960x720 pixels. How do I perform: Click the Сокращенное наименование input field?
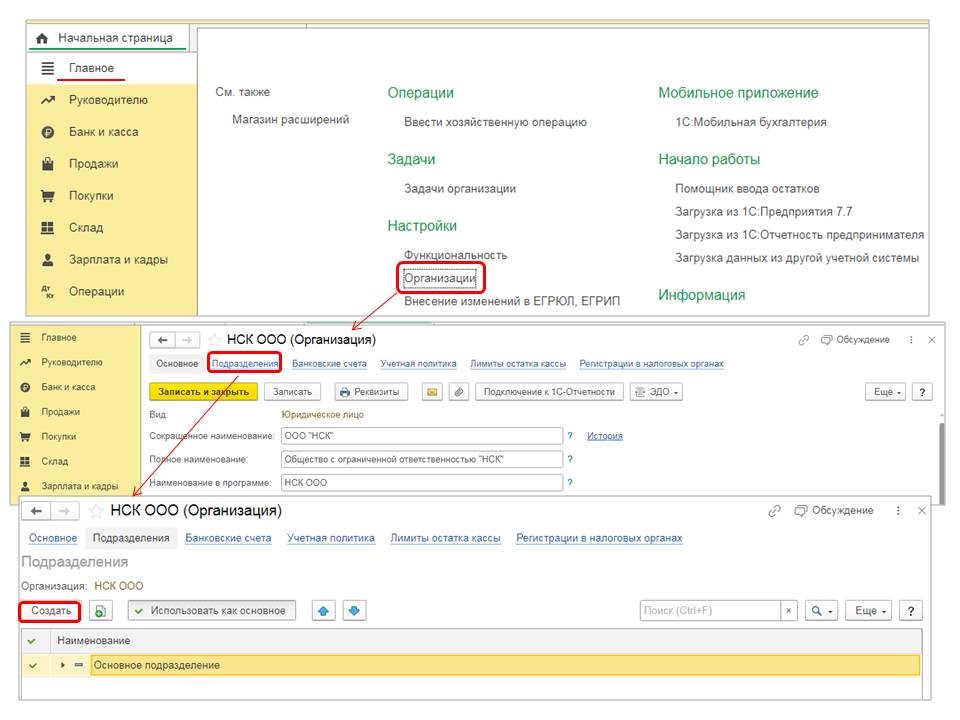[421, 436]
